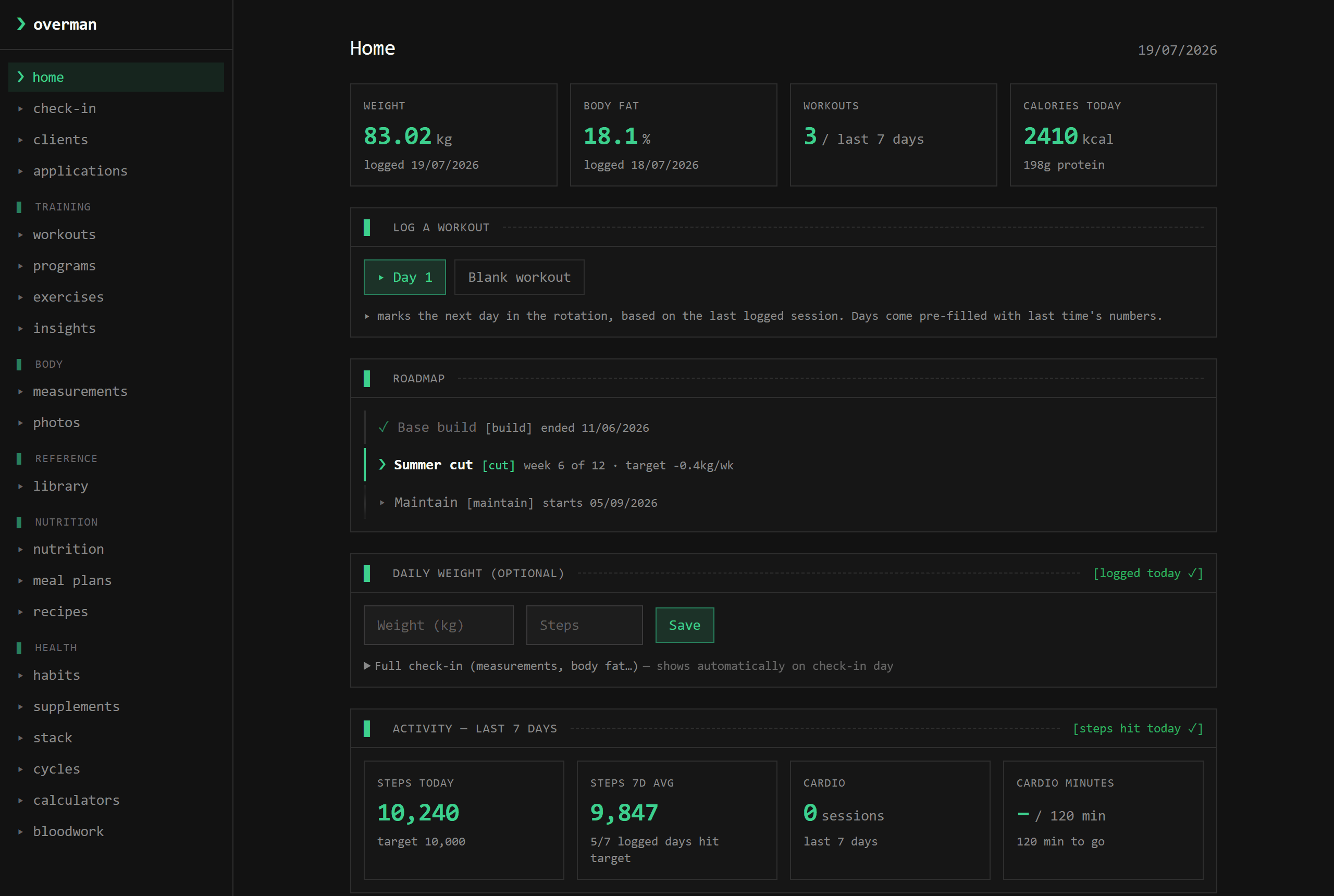This screenshot has height=896, width=1334.
Task: Open supplements page
Action: click(116, 707)
